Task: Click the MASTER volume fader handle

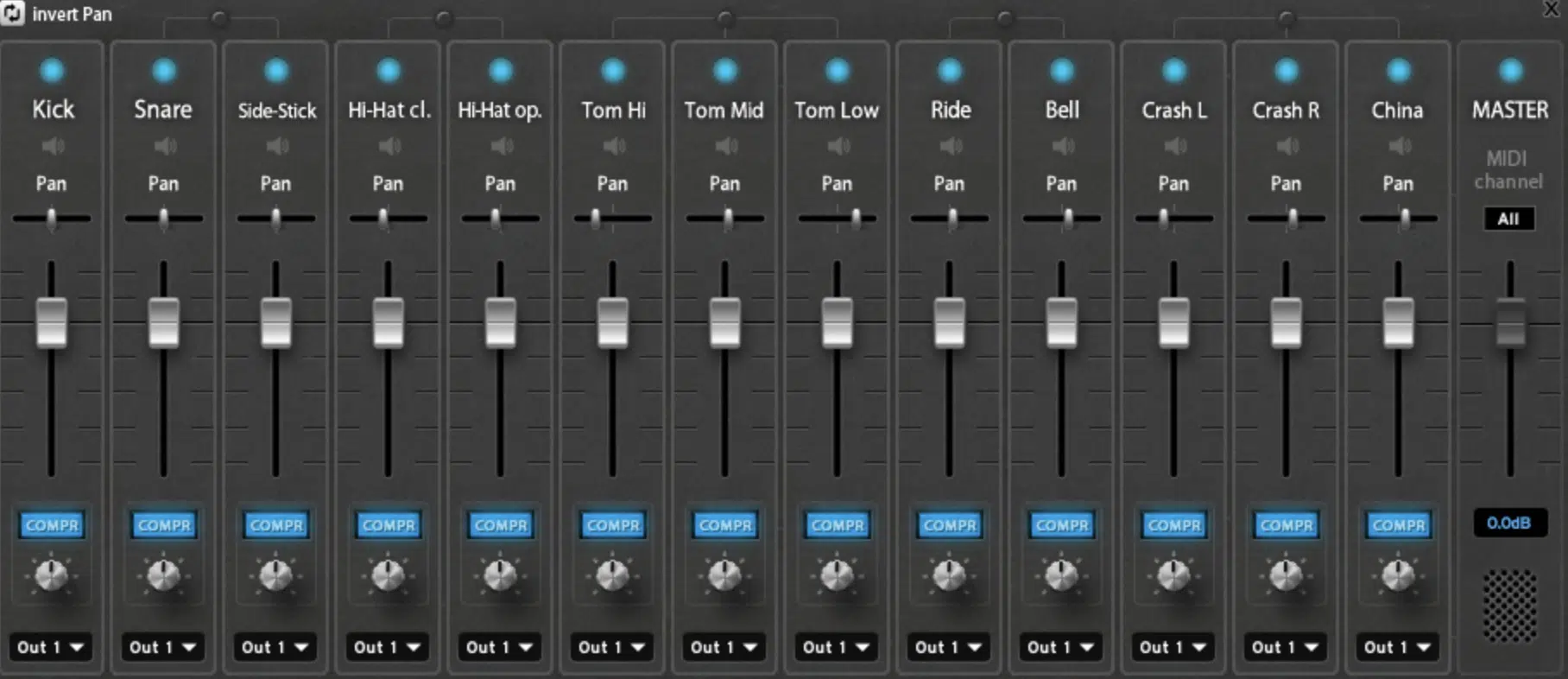Action: (x=1511, y=322)
